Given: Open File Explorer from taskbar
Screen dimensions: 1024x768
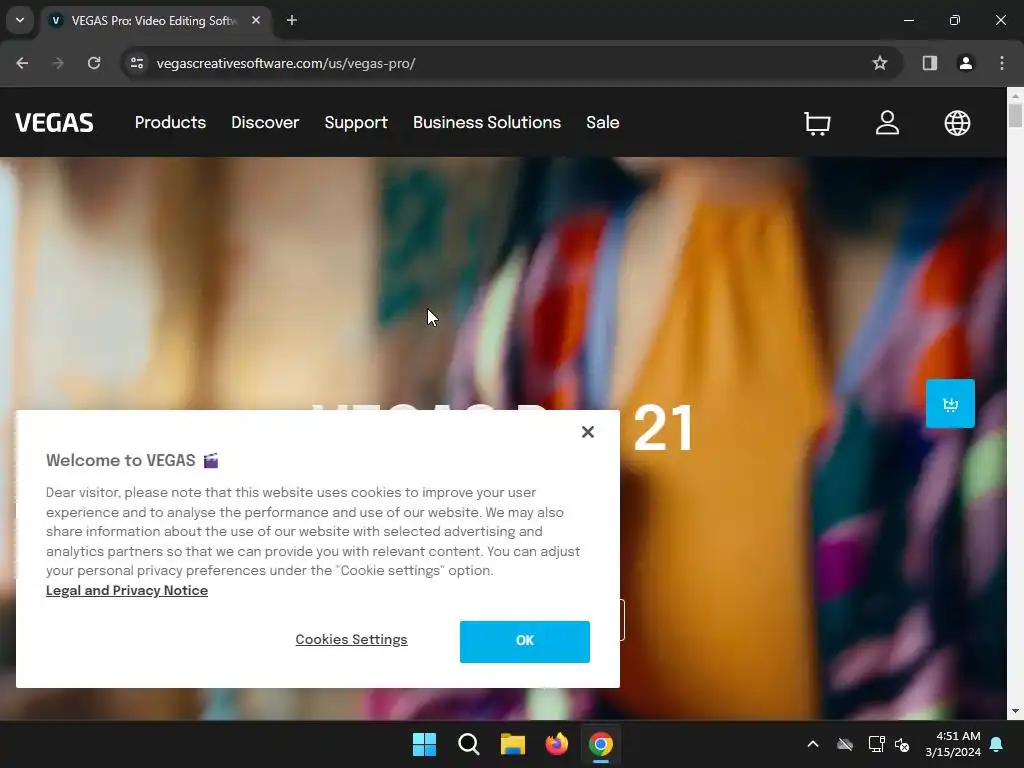Looking at the screenshot, I should [513, 744].
